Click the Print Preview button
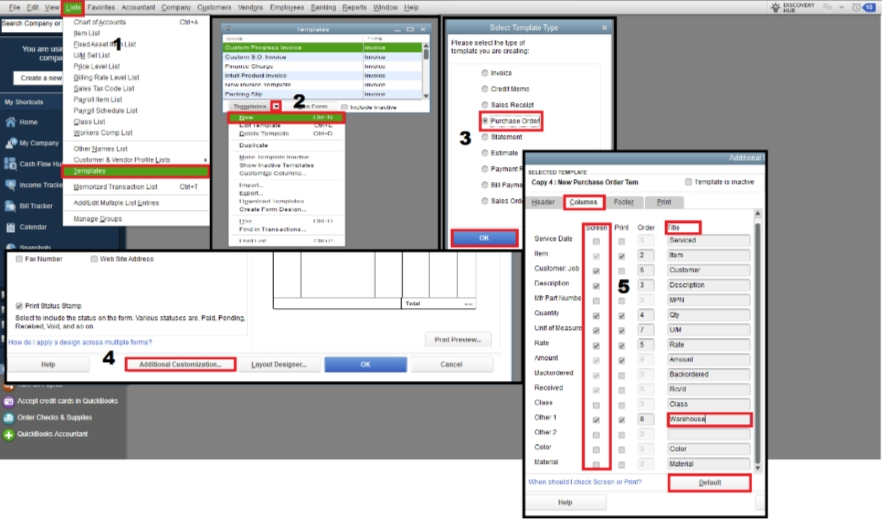The height and width of the screenshot is (526, 882). pos(458,340)
